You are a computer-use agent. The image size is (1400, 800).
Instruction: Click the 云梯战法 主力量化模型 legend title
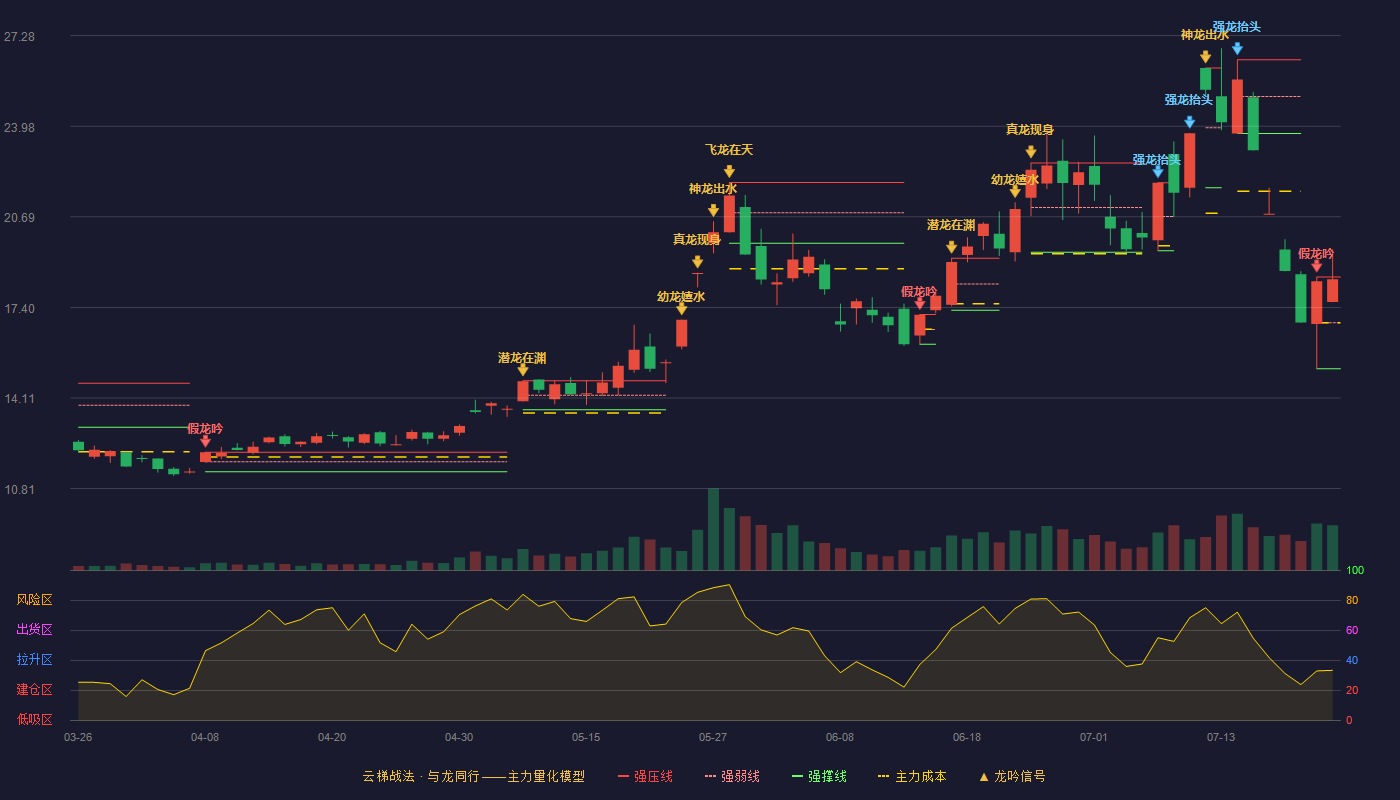tap(473, 776)
